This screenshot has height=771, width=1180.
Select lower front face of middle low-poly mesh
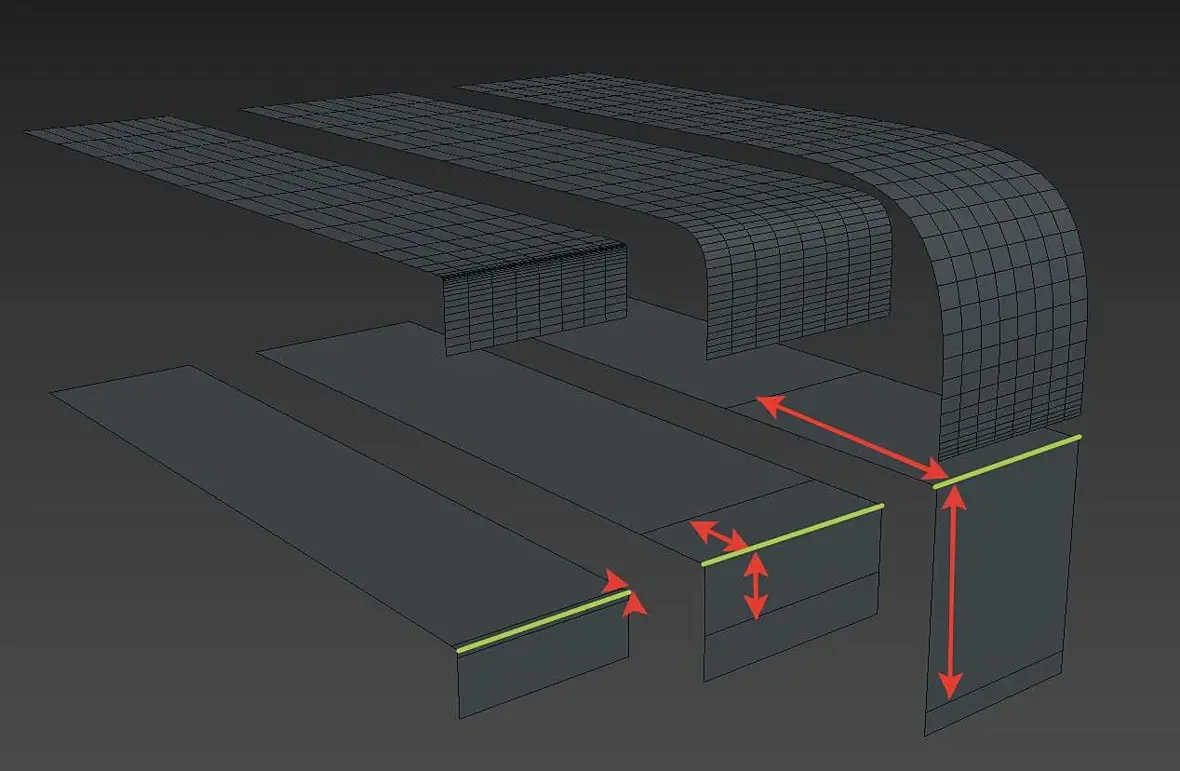[x=792, y=629]
